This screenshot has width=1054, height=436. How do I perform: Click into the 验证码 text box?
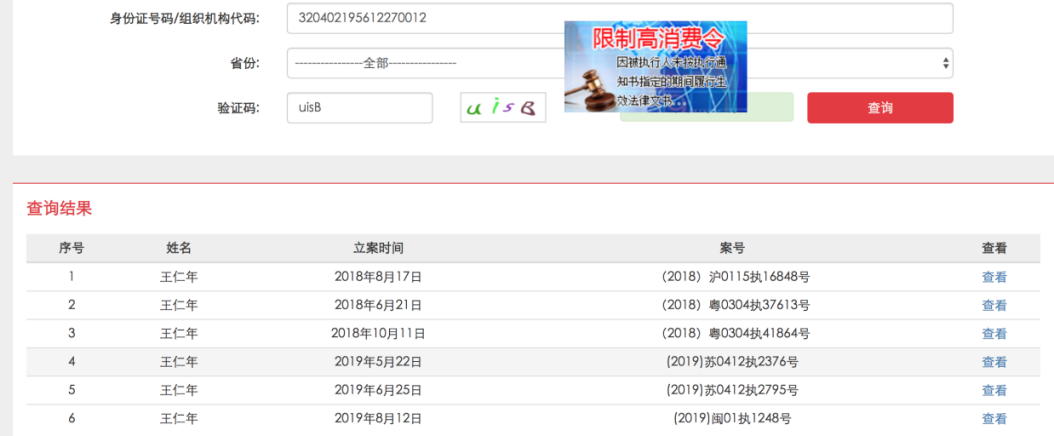point(359,108)
